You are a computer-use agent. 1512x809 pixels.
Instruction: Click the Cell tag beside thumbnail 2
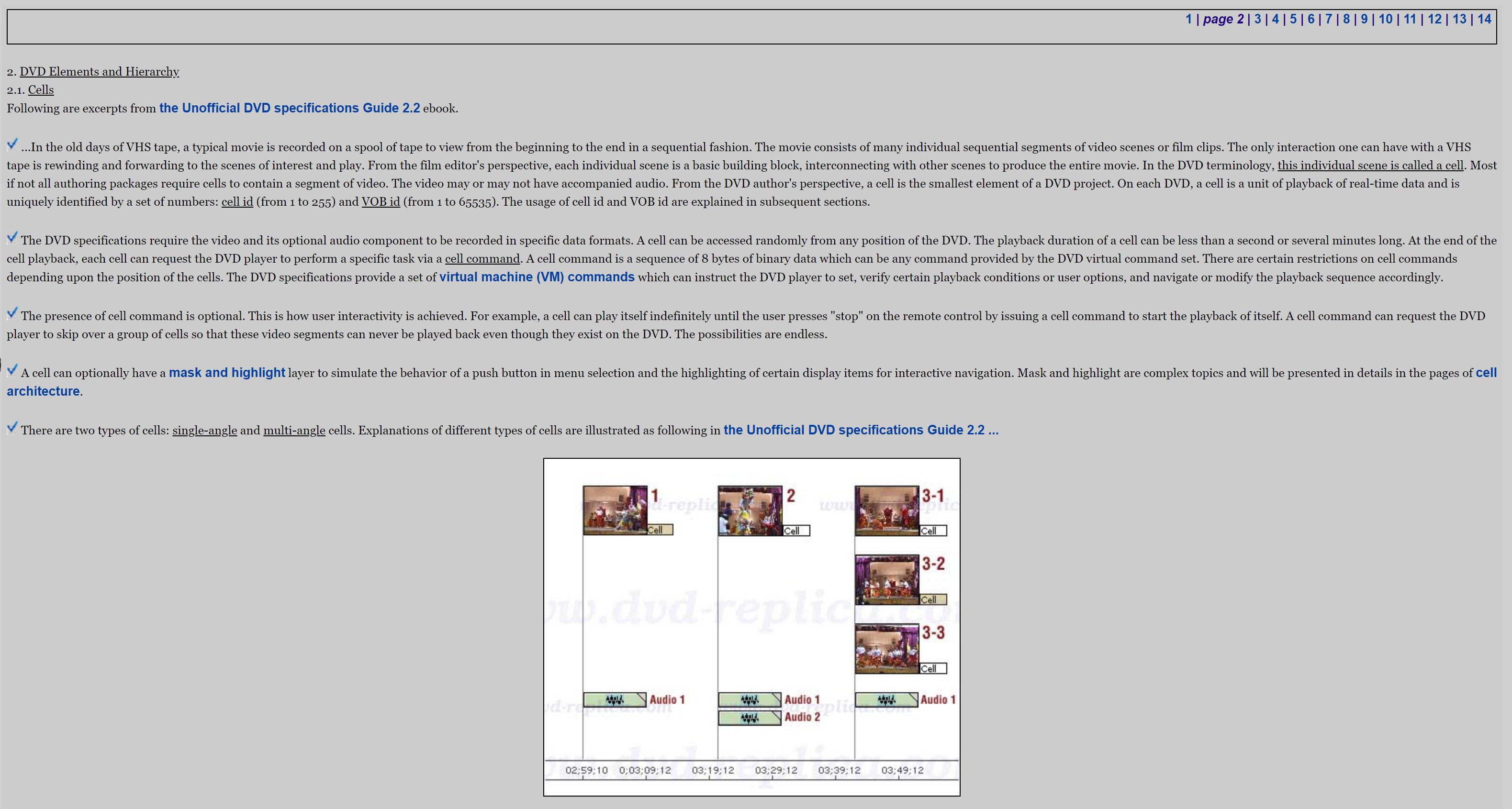796,531
